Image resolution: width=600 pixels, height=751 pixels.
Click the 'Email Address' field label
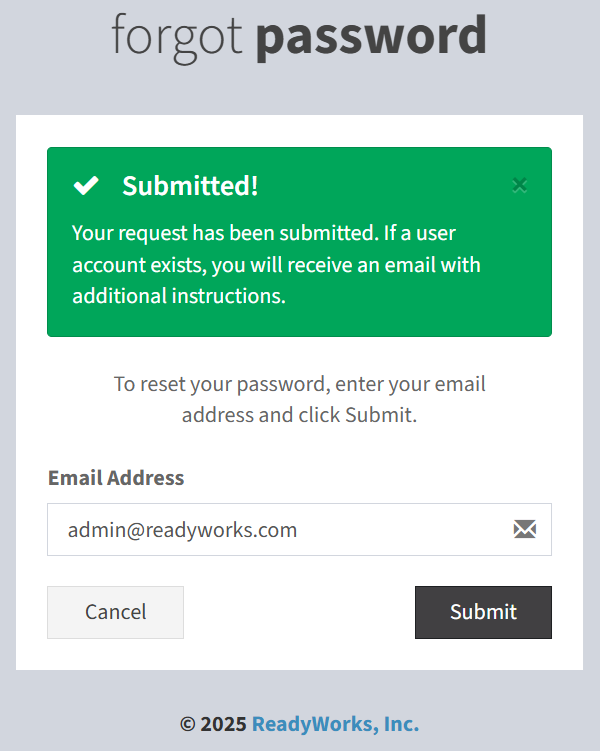[x=116, y=478]
